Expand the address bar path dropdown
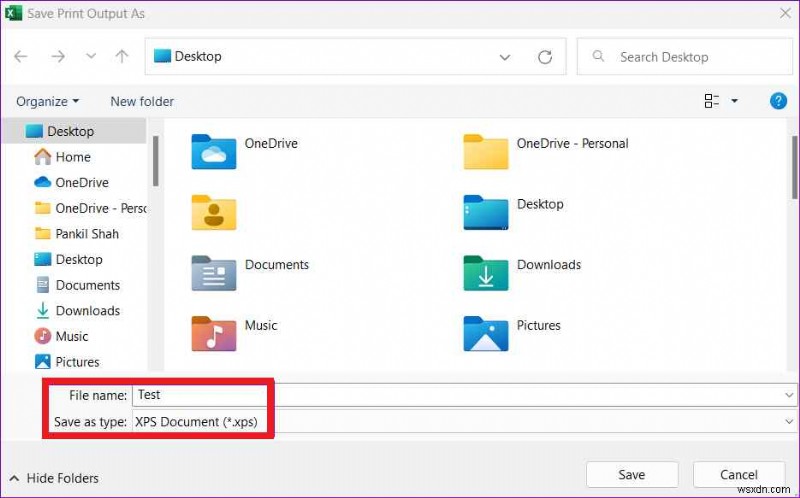Image resolution: width=800 pixels, height=498 pixels. coord(505,57)
